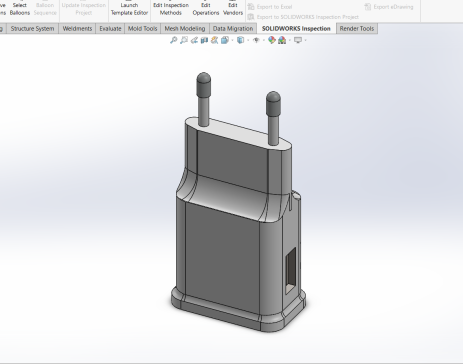Click Apply Scene icon
Viewport: 463px width, 364px height.
(282, 40)
